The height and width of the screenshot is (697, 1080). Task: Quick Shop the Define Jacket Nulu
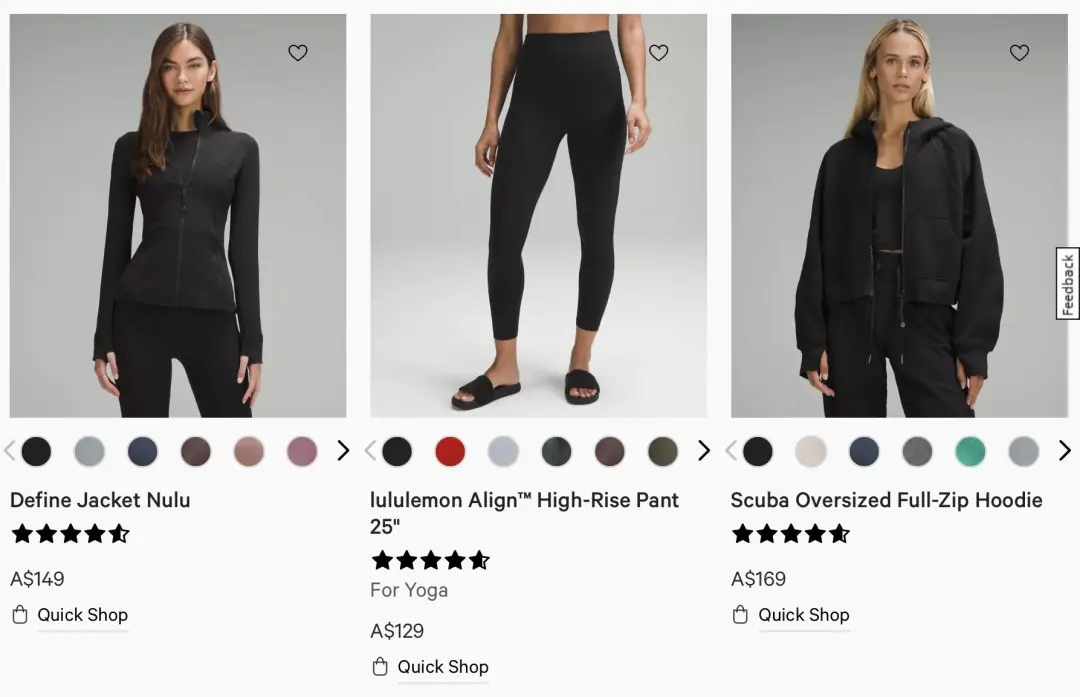coord(82,615)
